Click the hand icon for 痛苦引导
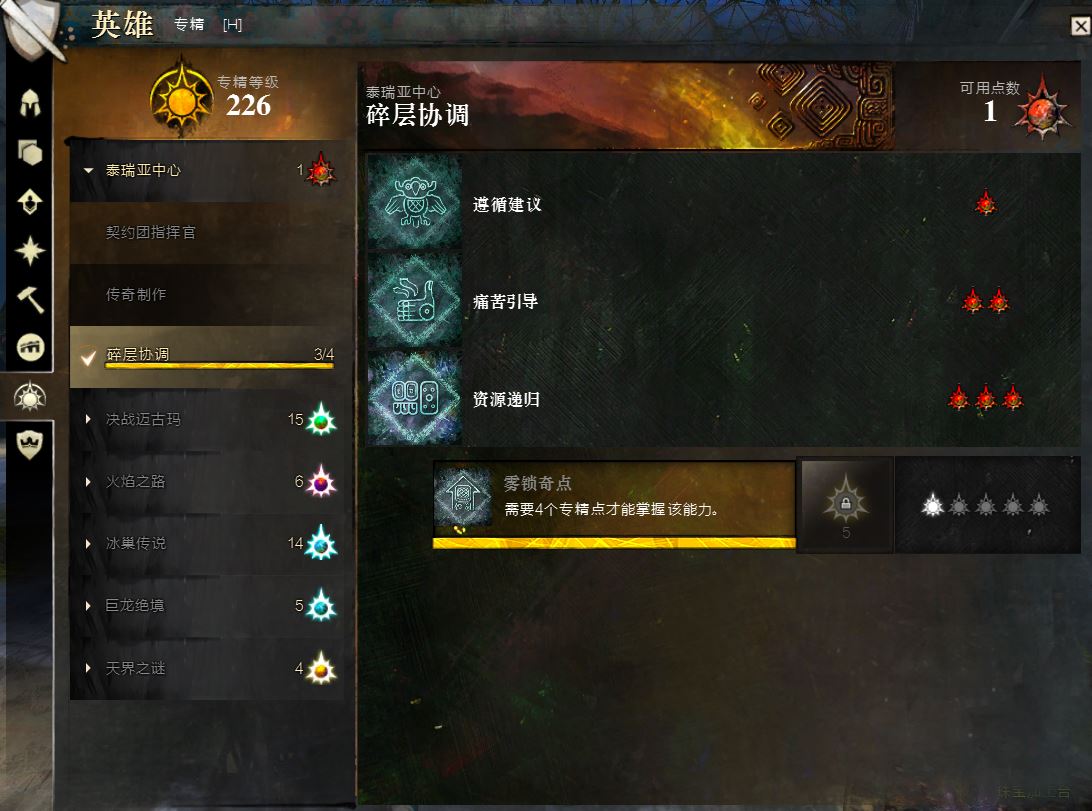This screenshot has width=1092, height=811. (x=414, y=300)
